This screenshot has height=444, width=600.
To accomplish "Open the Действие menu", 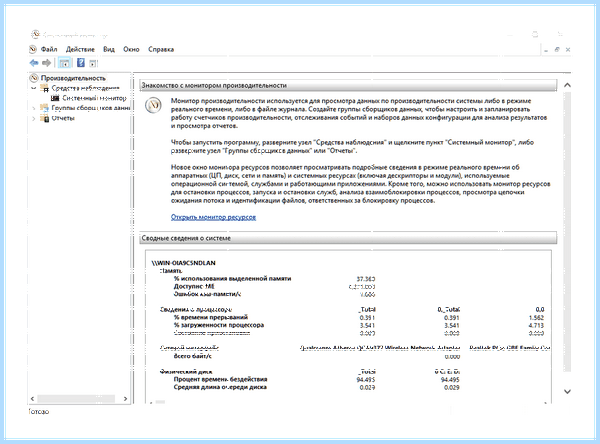I will click(80, 49).
